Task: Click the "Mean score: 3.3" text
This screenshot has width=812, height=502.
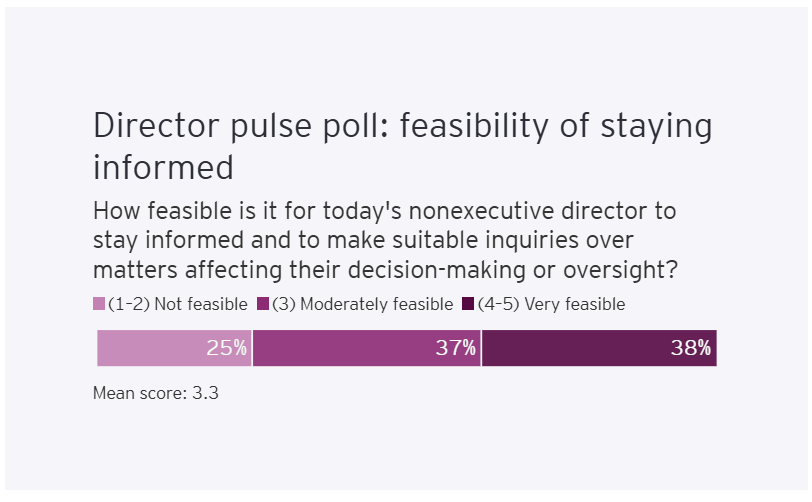Action: point(156,393)
